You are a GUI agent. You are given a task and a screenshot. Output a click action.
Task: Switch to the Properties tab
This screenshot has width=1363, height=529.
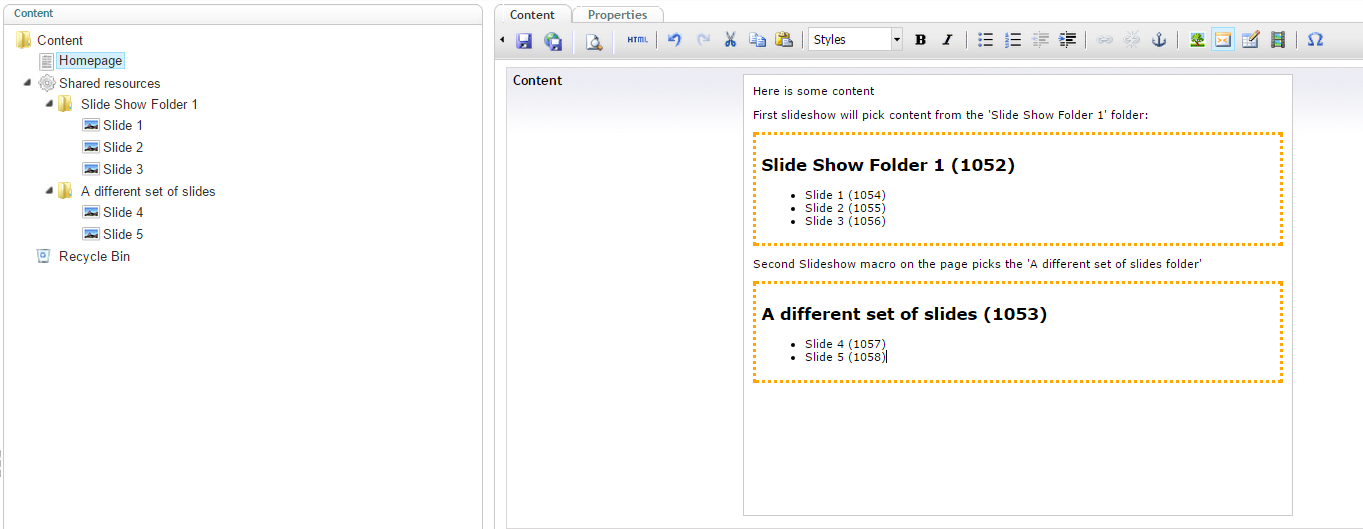[x=617, y=15]
